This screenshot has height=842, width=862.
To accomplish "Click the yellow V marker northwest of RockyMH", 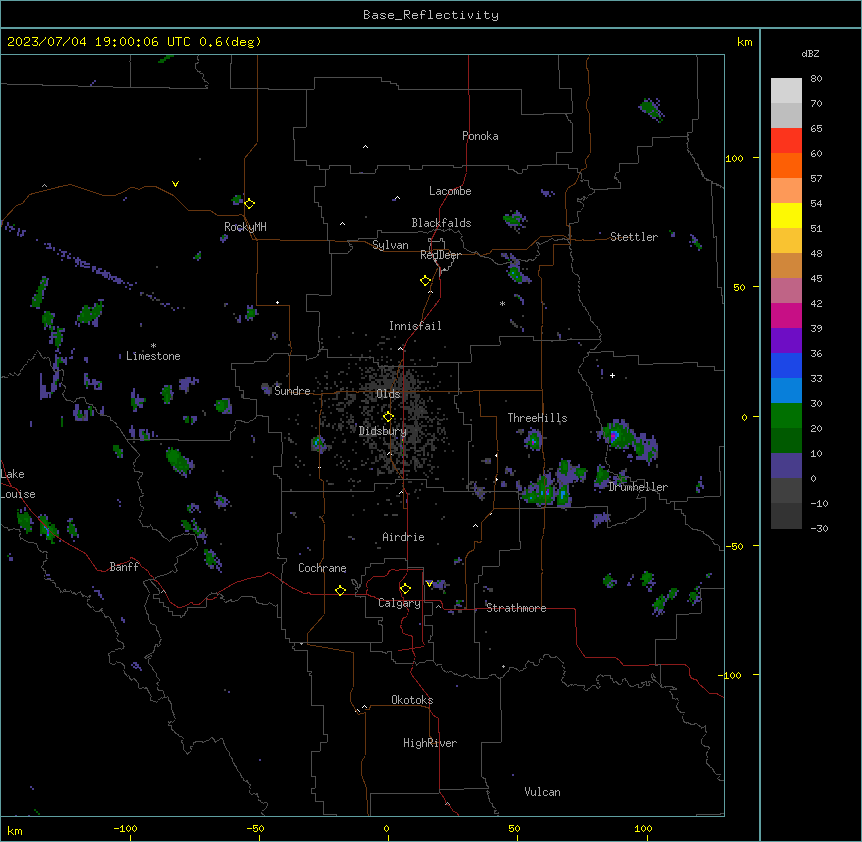I will tap(175, 184).
